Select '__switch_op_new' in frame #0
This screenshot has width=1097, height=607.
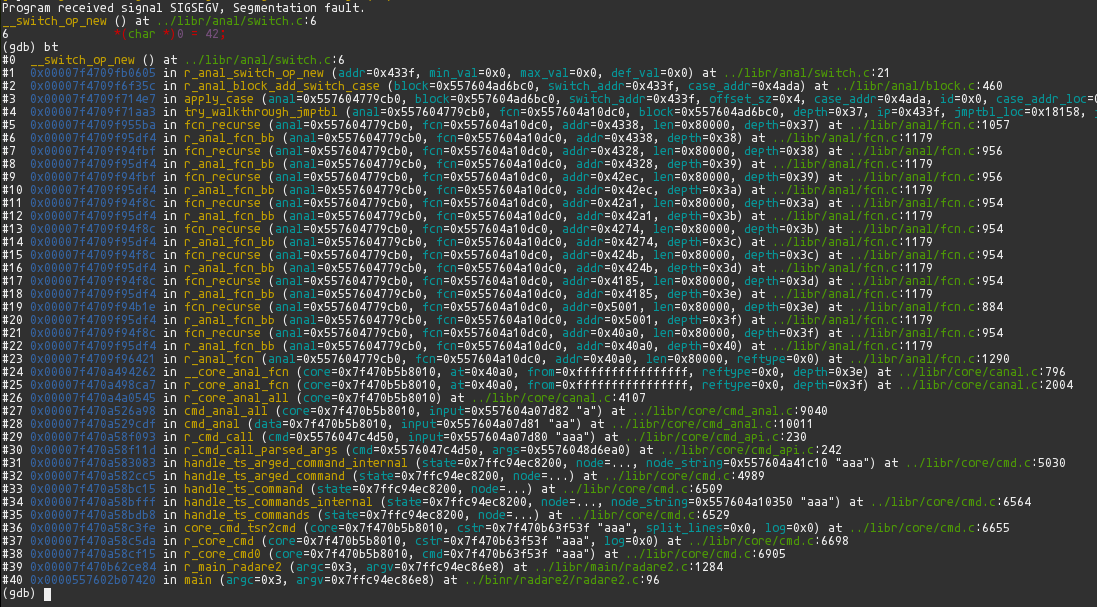(x=83, y=60)
